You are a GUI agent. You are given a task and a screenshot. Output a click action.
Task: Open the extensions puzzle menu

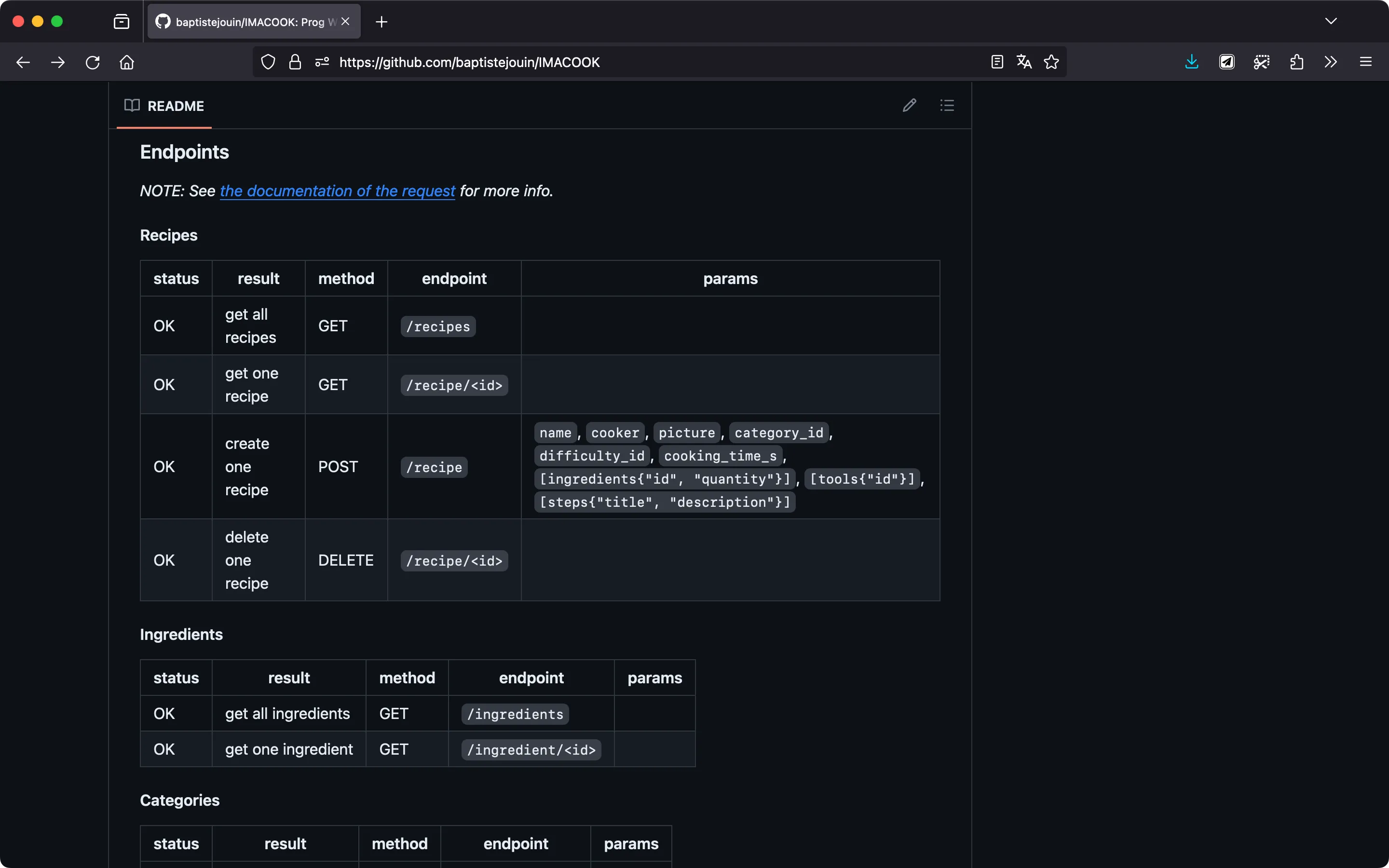click(1296, 62)
